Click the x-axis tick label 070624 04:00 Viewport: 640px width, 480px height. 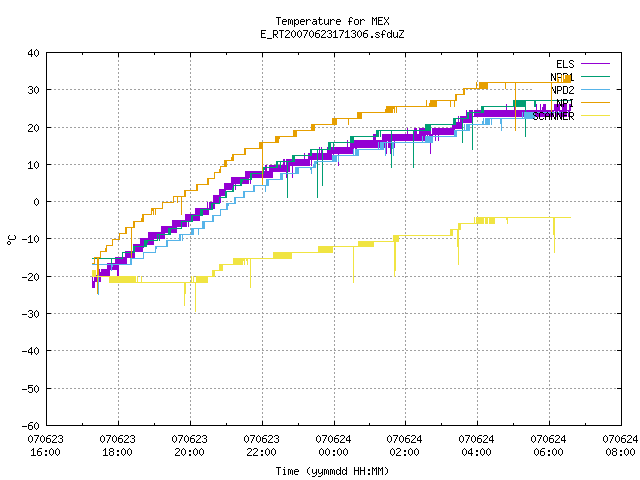[x=476, y=446]
